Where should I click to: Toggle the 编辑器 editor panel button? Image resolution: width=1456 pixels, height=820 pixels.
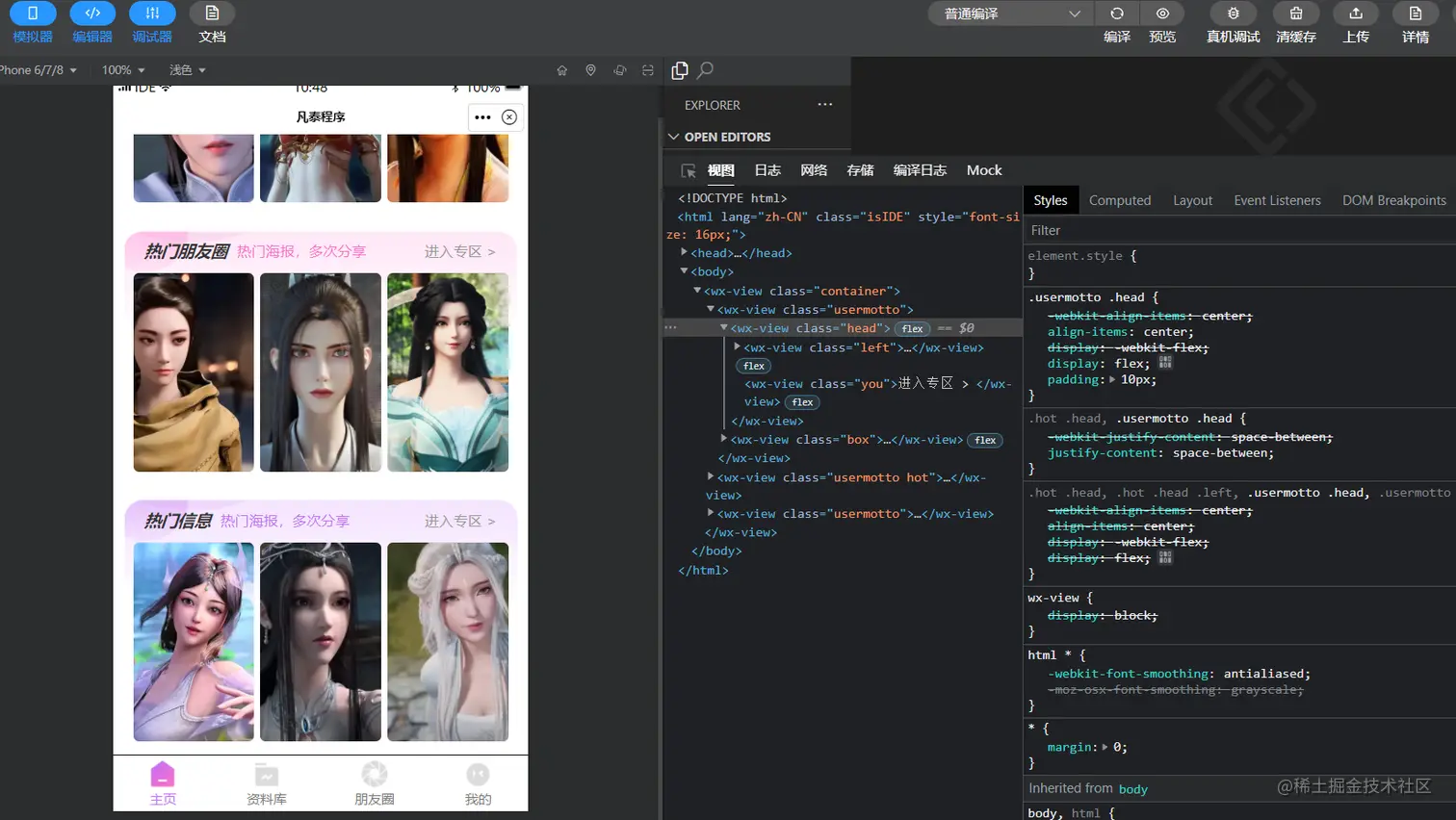click(92, 13)
